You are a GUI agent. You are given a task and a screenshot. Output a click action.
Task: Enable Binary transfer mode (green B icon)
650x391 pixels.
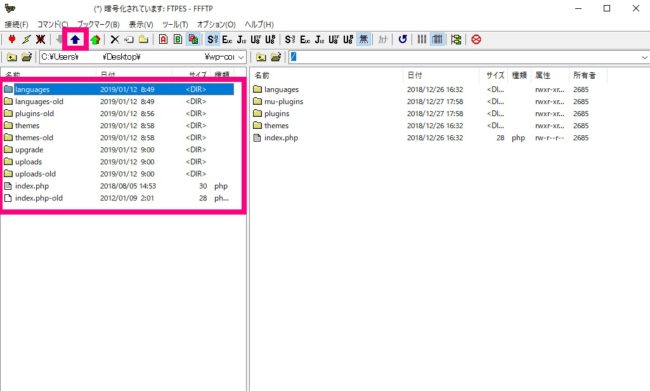click(178, 39)
